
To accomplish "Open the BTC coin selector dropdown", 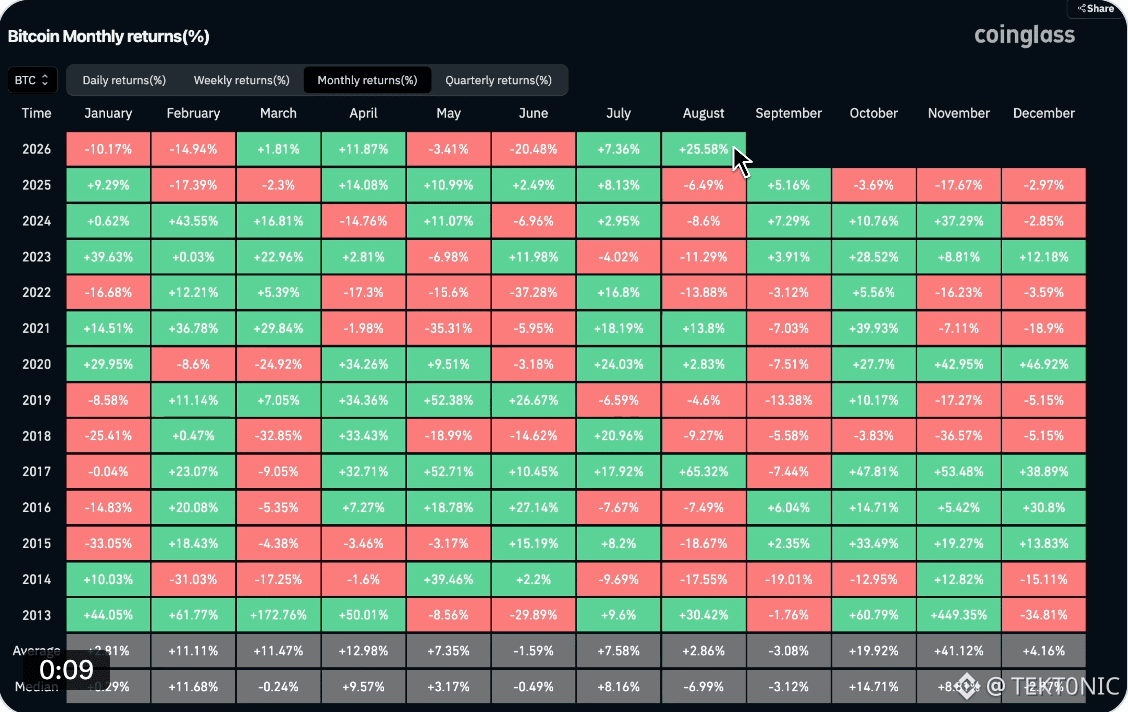I will [32, 80].
